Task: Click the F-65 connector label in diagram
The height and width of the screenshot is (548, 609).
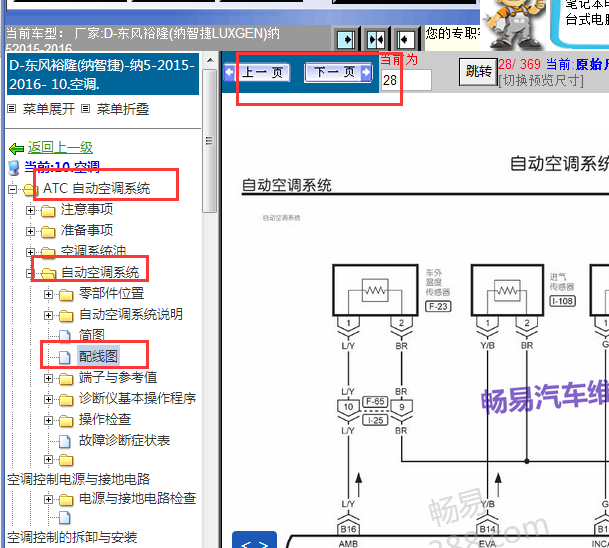Action: pyautogui.click(x=375, y=401)
